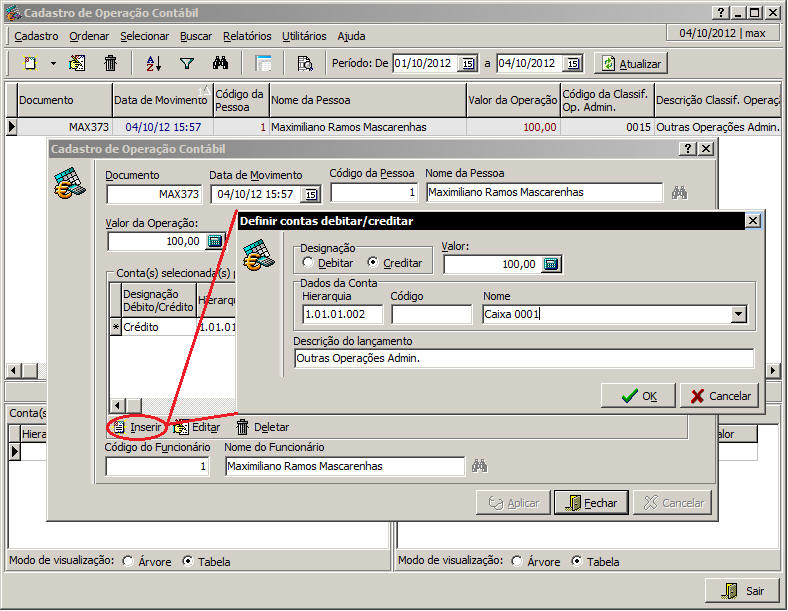Select the Debitar radio option

(308, 263)
